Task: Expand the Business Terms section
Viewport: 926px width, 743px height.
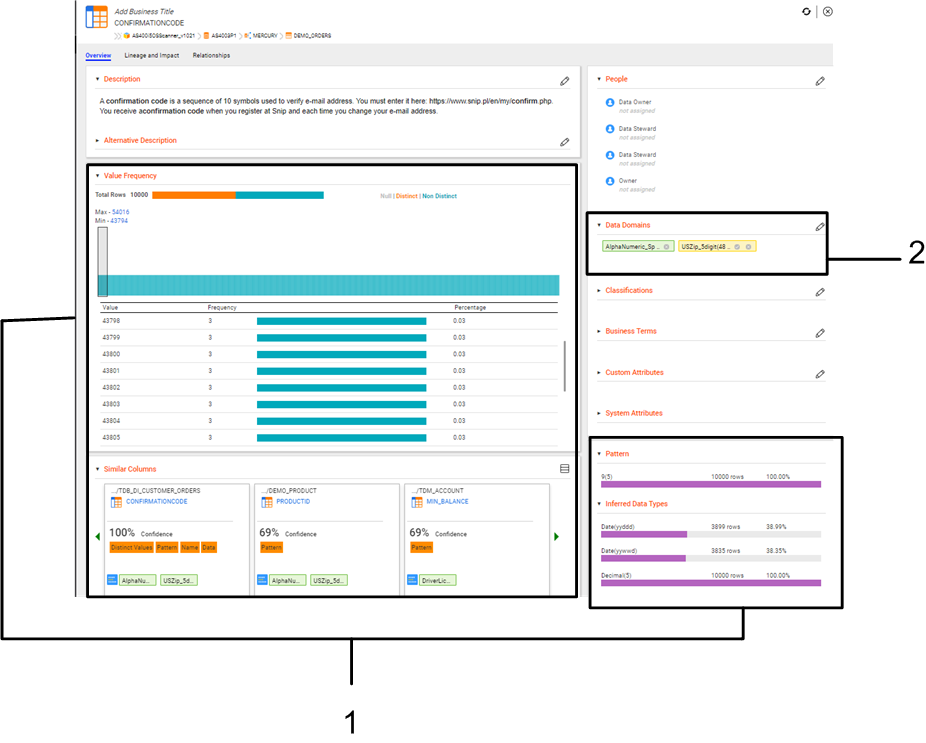Action: click(x=599, y=331)
